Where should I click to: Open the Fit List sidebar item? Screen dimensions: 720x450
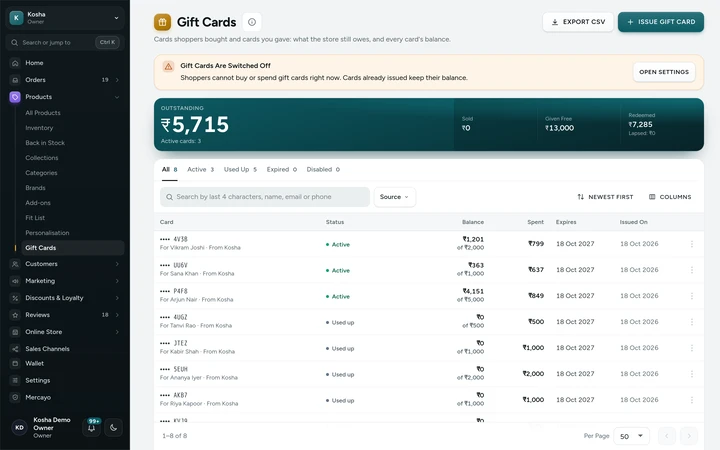tap(35, 218)
